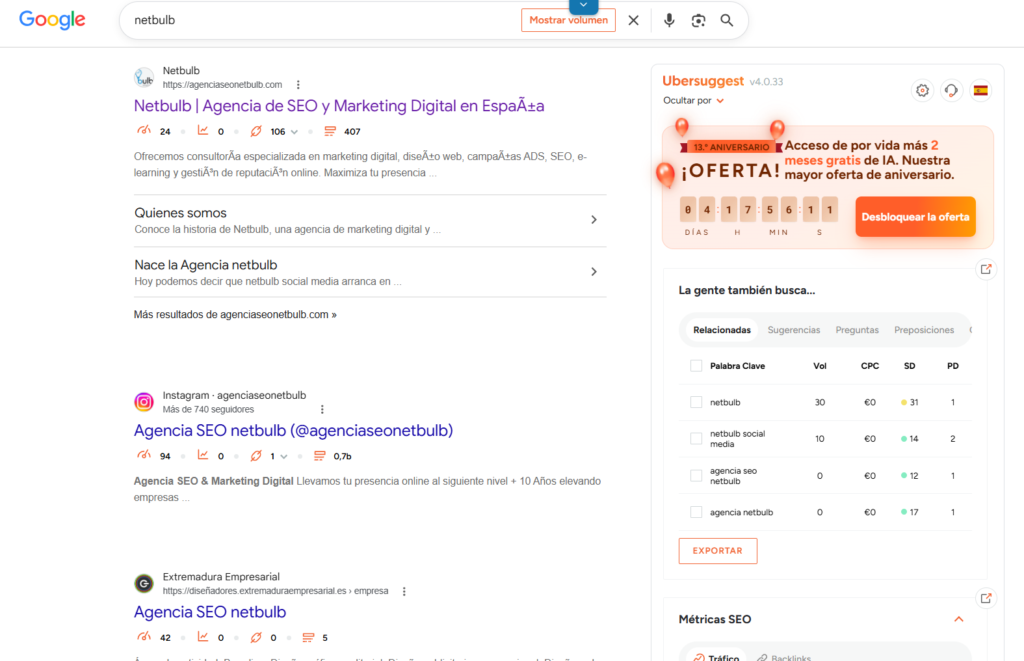Click backlinks icon showing 106 in Netbulb result
Screen dimensions: 1024x661
pos(256,131)
